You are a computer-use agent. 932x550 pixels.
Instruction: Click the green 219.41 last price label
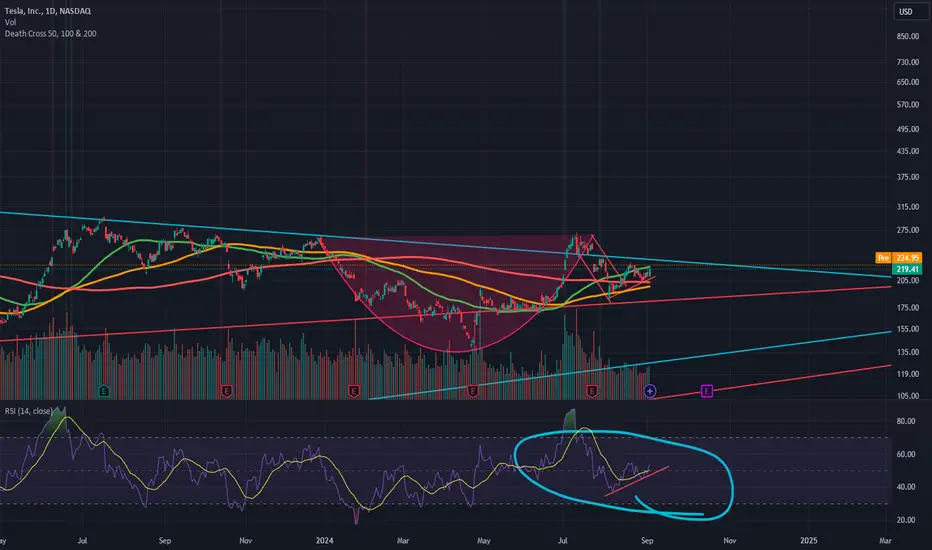tap(908, 269)
